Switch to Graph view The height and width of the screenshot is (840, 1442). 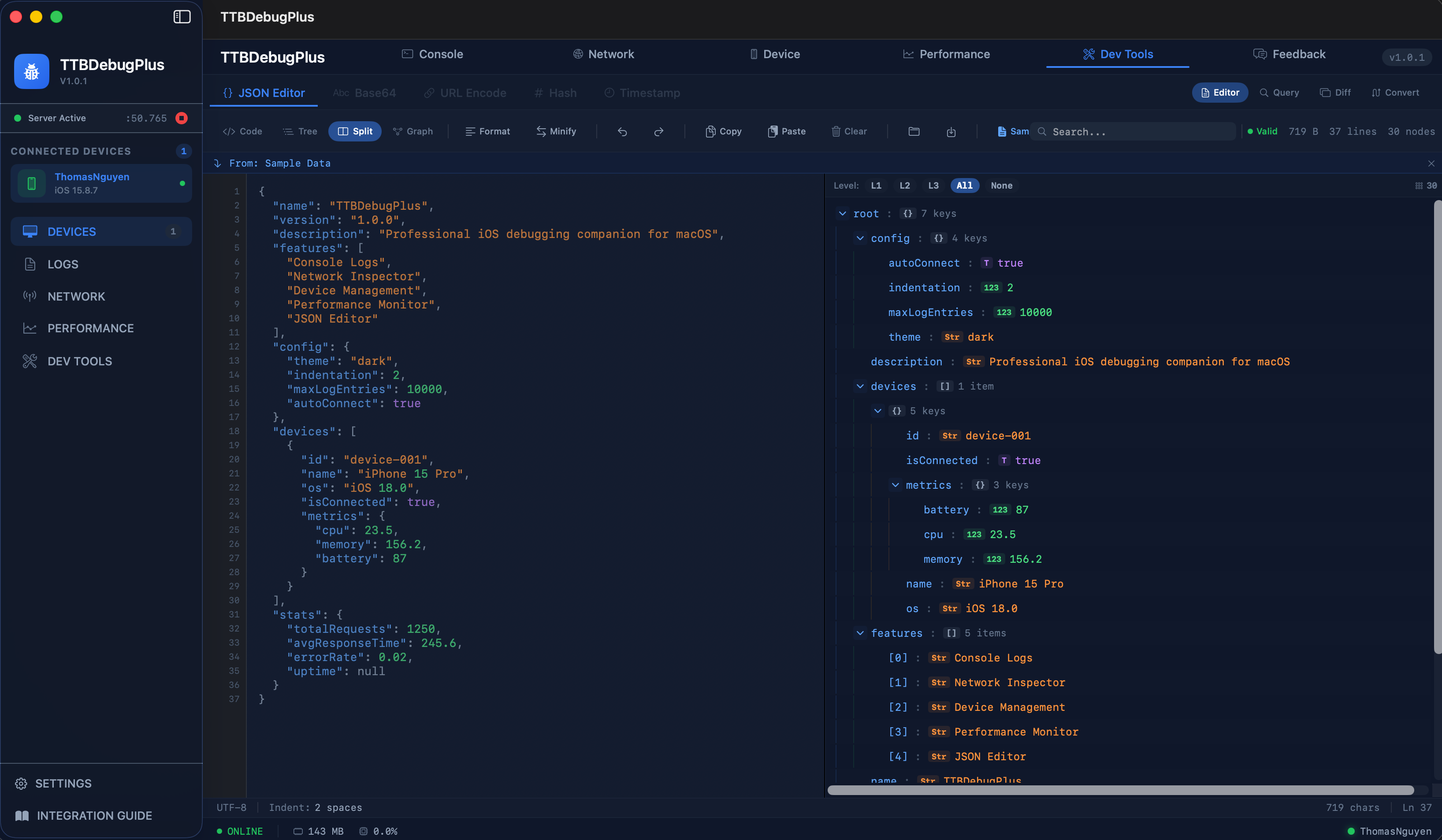tap(413, 131)
